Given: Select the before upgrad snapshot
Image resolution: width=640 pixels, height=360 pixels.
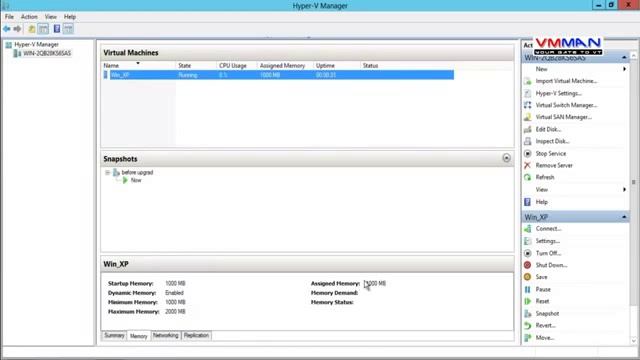Looking at the screenshot, I should click(x=137, y=173).
